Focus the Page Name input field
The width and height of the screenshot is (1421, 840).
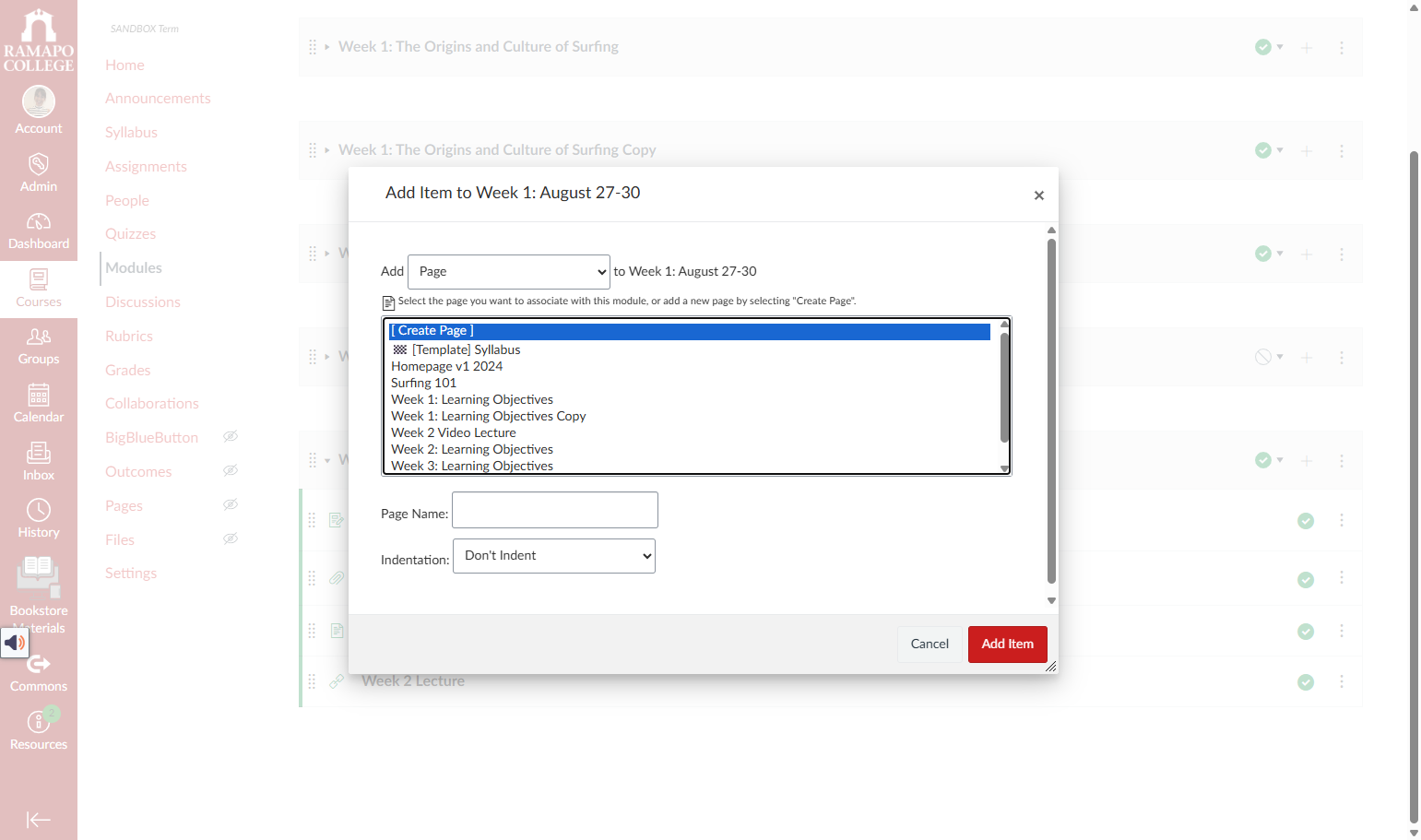coord(555,510)
